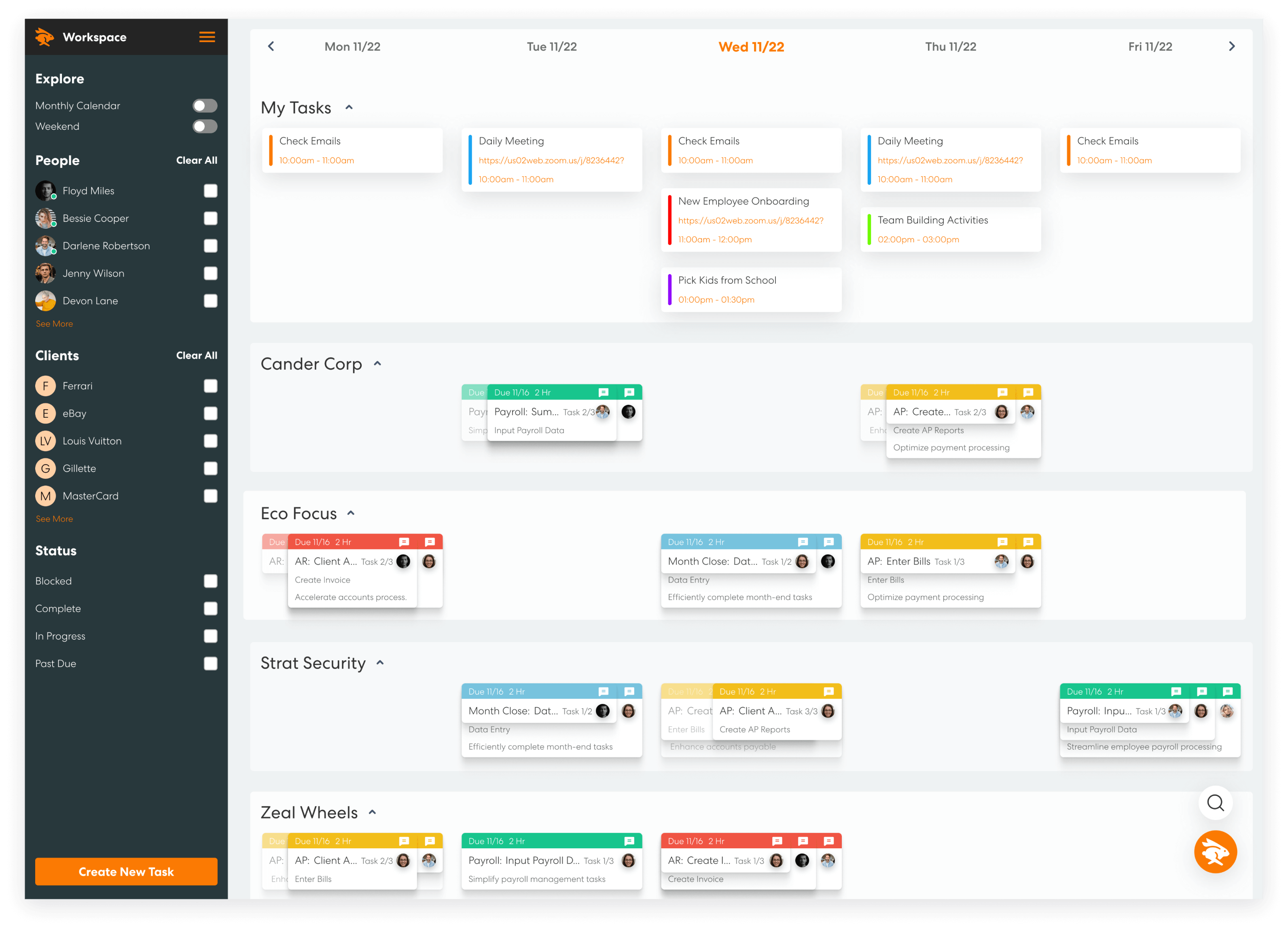Open first comment icon on Zeal Wheels AR Create card

tap(777, 841)
